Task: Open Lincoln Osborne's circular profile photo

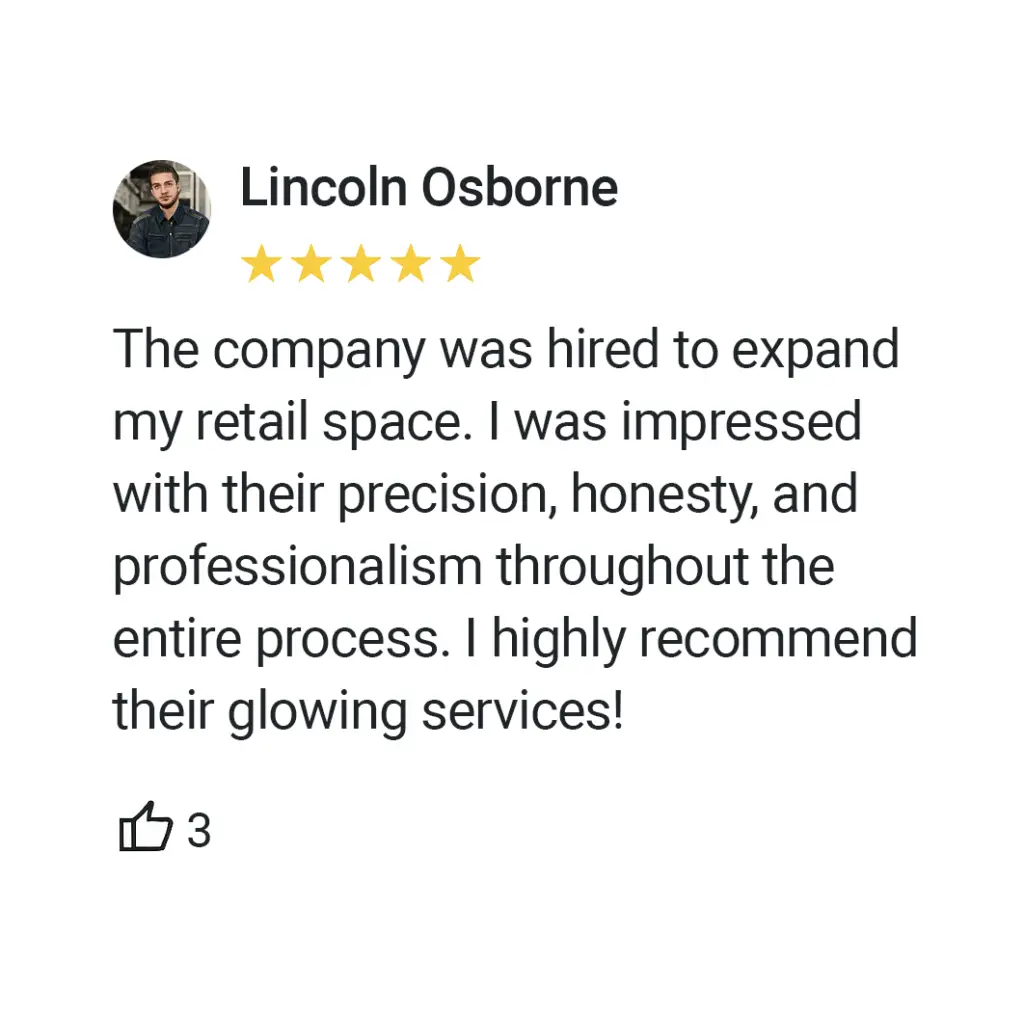Action: click(x=161, y=209)
